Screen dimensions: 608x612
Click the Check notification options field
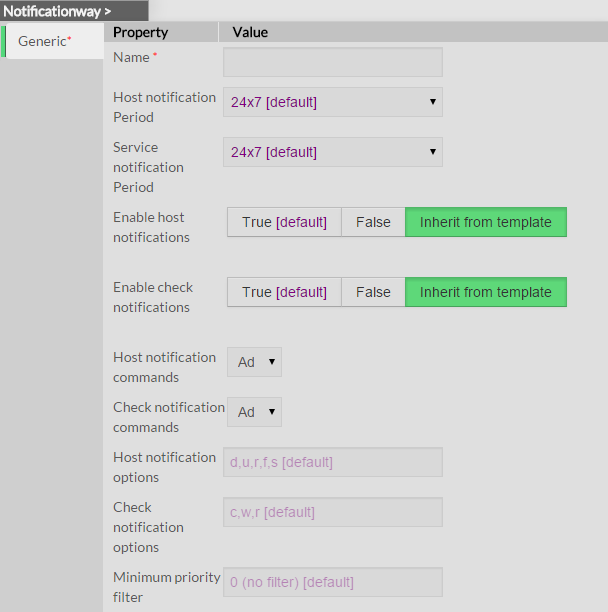tap(332, 512)
